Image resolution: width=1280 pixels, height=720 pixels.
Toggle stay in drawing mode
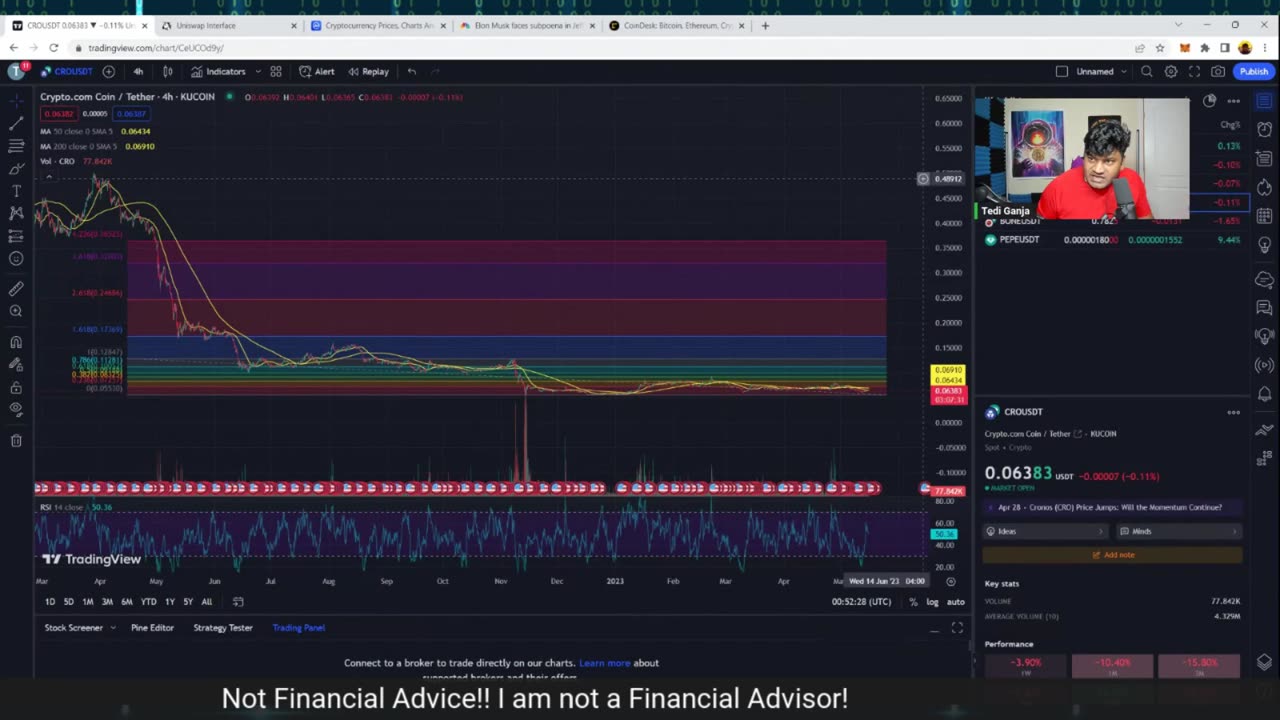tap(16, 365)
